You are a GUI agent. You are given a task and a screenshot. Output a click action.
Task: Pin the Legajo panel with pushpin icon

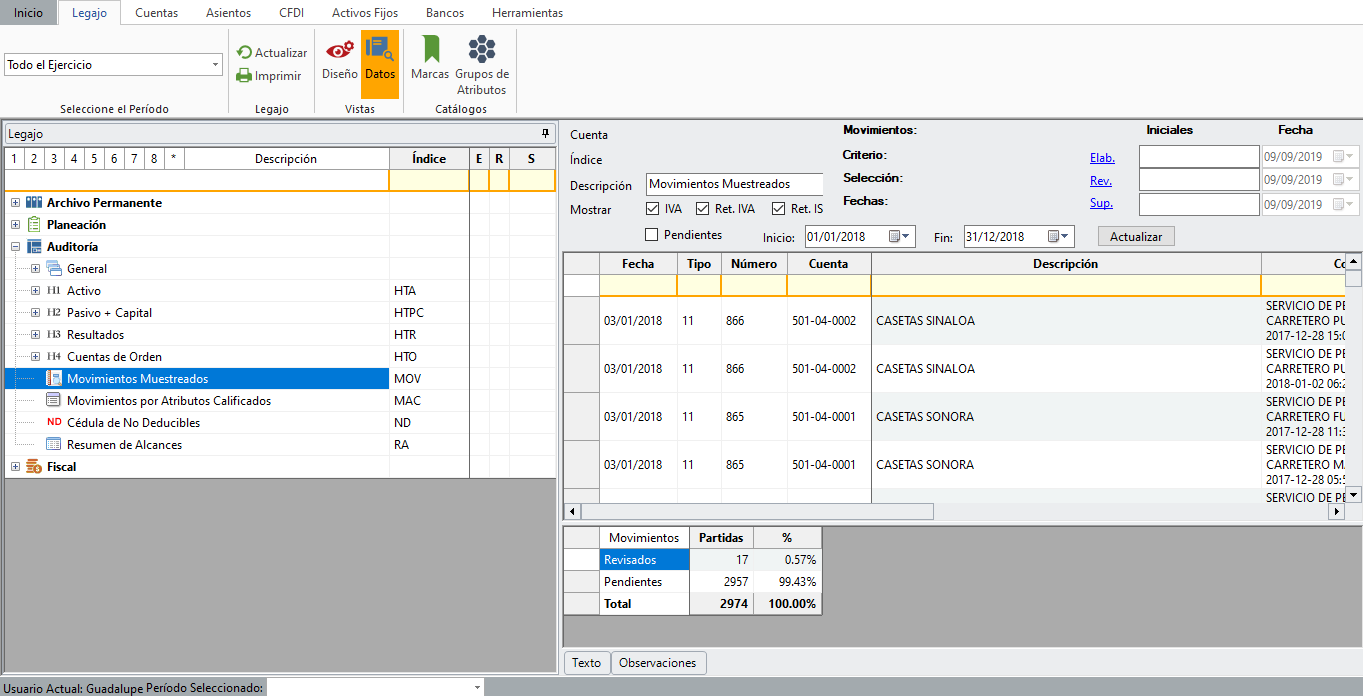click(x=545, y=133)
